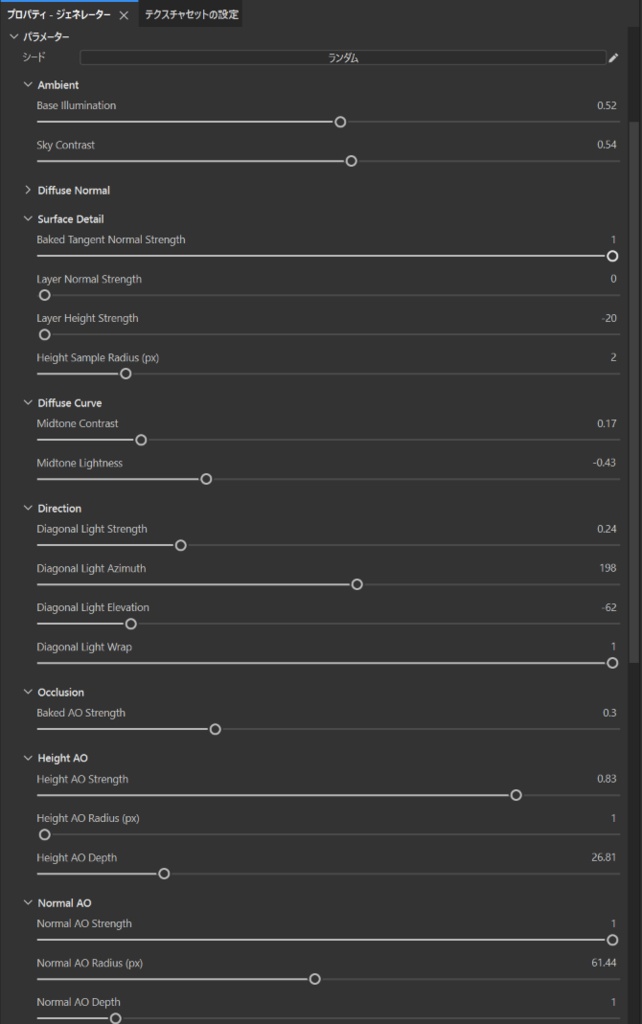Click the Height AO Depth slider handle
Viewport: 642px width, 1024px height.
(x=164, y=874)
